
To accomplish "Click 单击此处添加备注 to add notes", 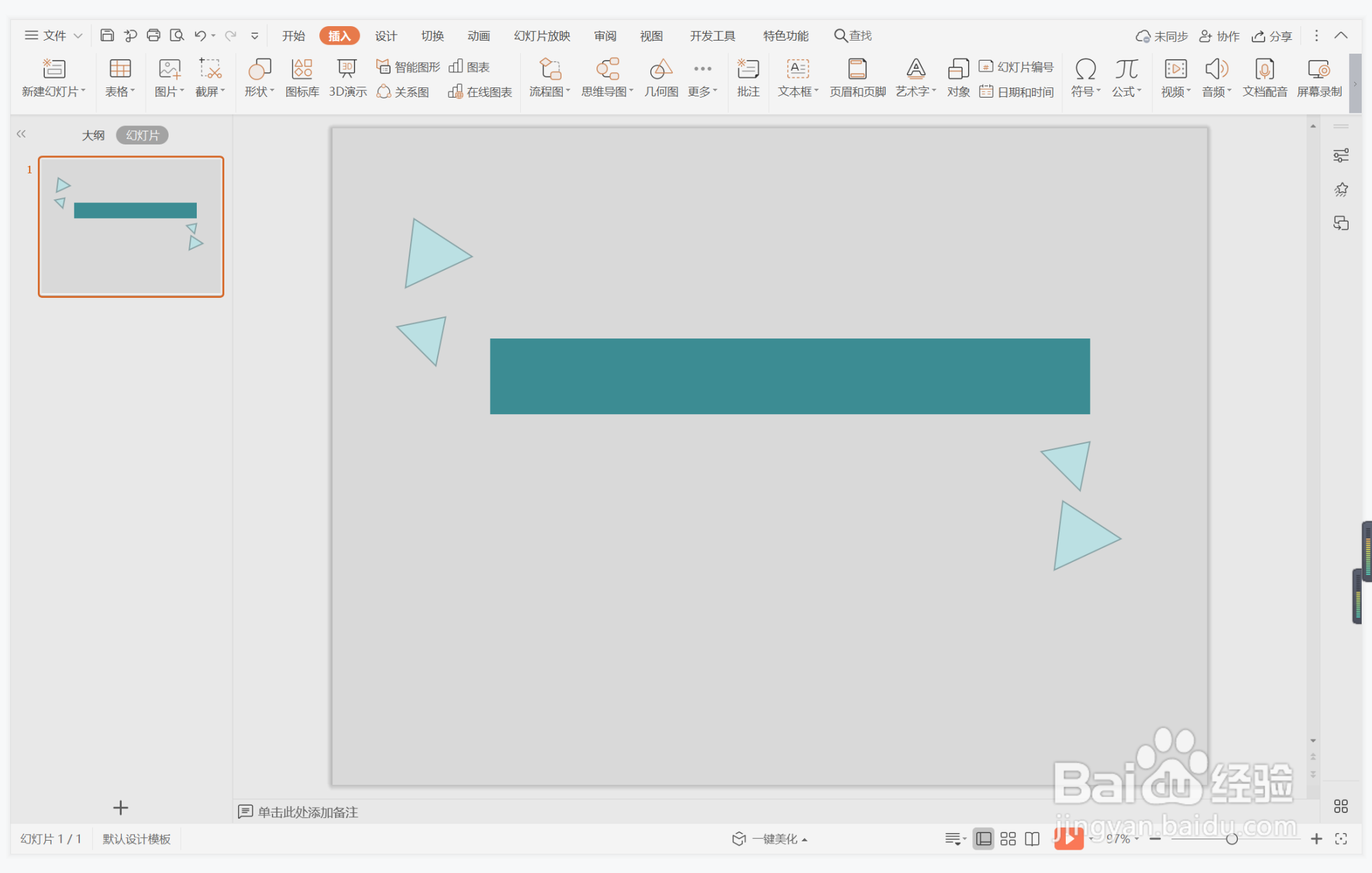I will point(307,812).
